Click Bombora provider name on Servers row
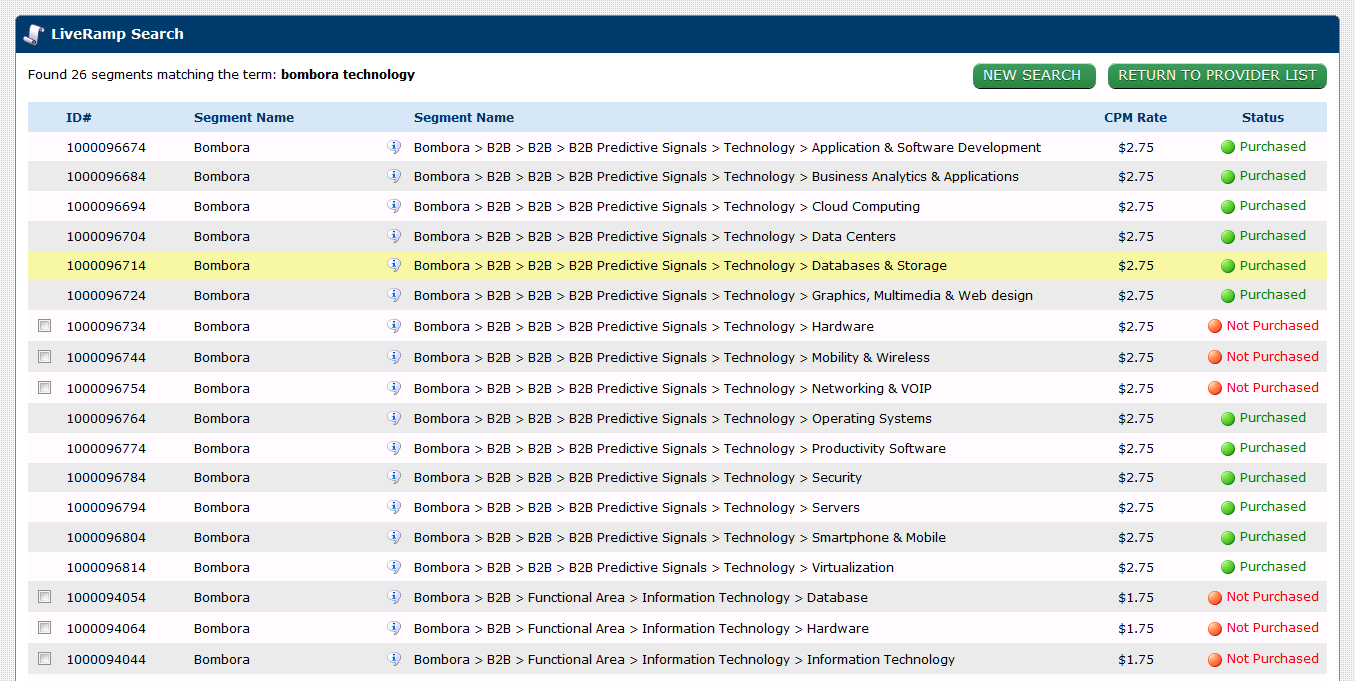The image size is (1355, 681). 222,508
